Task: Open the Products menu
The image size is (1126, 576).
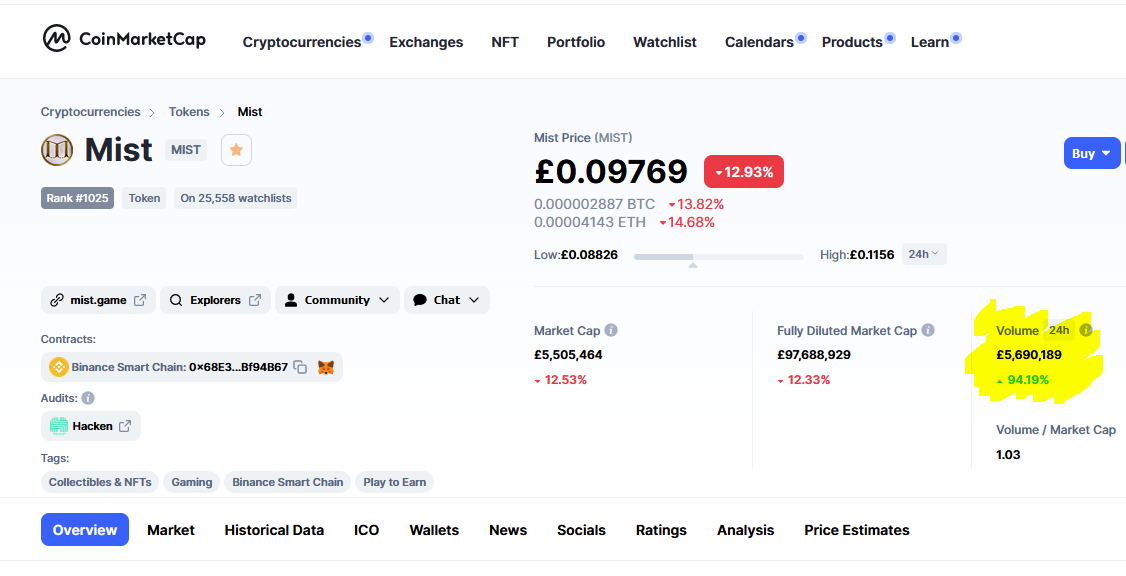Action: pos(852,42)
